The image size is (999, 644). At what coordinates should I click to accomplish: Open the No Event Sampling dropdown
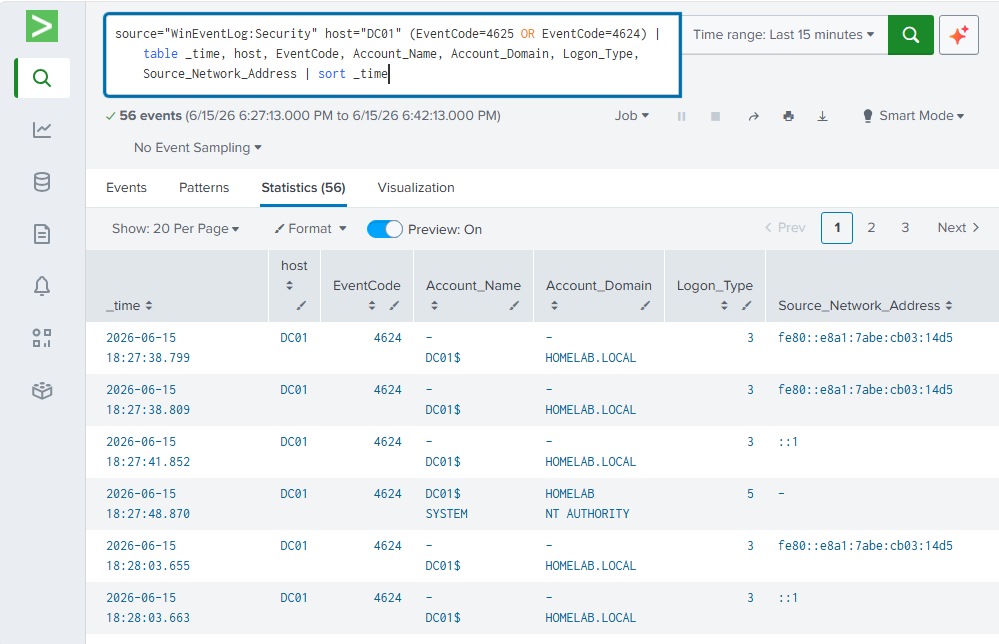point(198,148)
